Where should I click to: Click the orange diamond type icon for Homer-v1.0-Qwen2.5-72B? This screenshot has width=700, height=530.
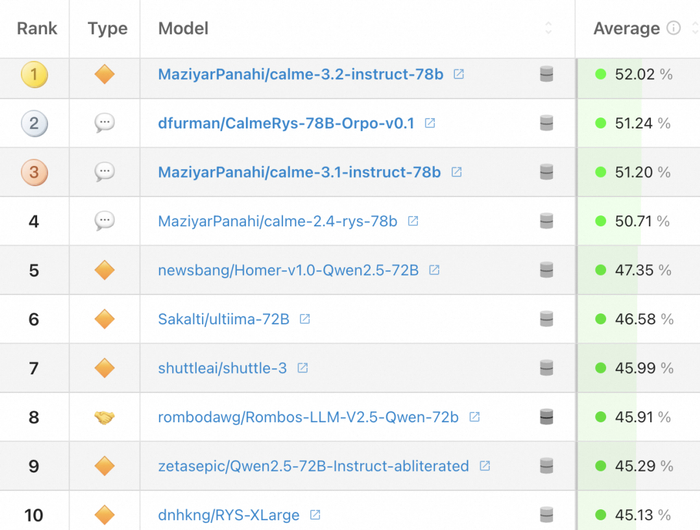(x=104, y=270)
